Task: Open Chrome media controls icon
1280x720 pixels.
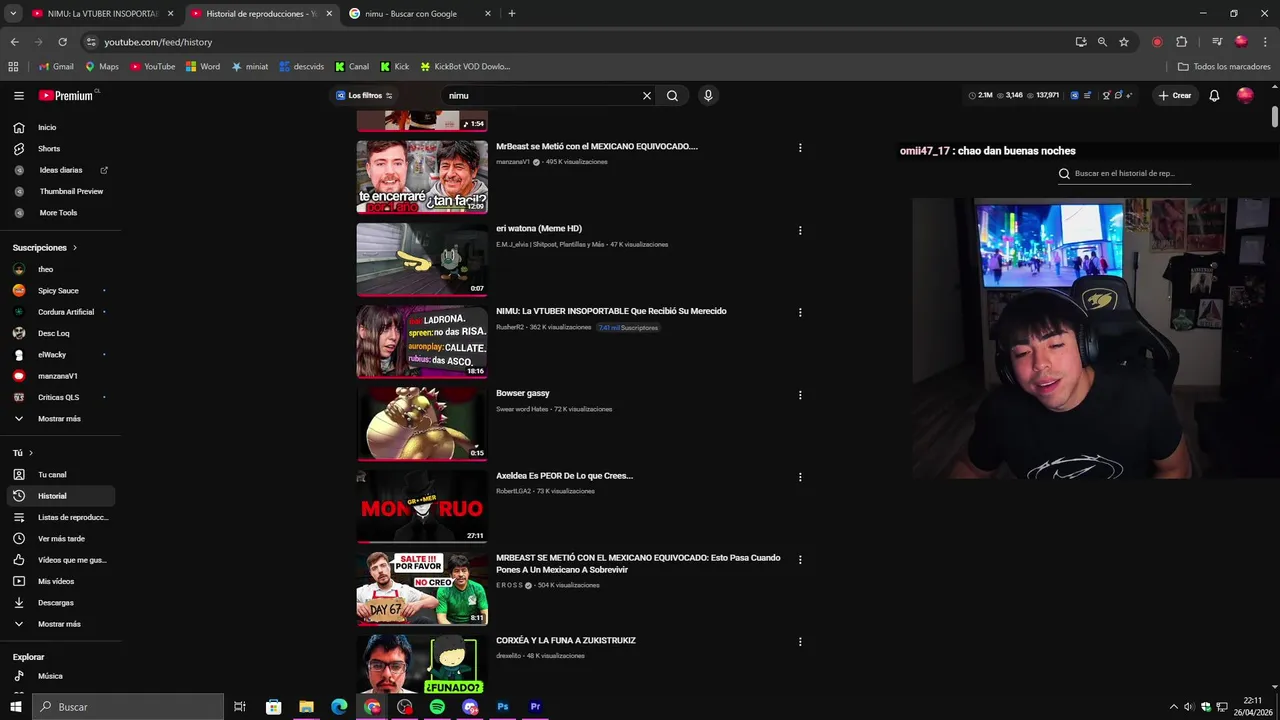Action: point(1217,42)
